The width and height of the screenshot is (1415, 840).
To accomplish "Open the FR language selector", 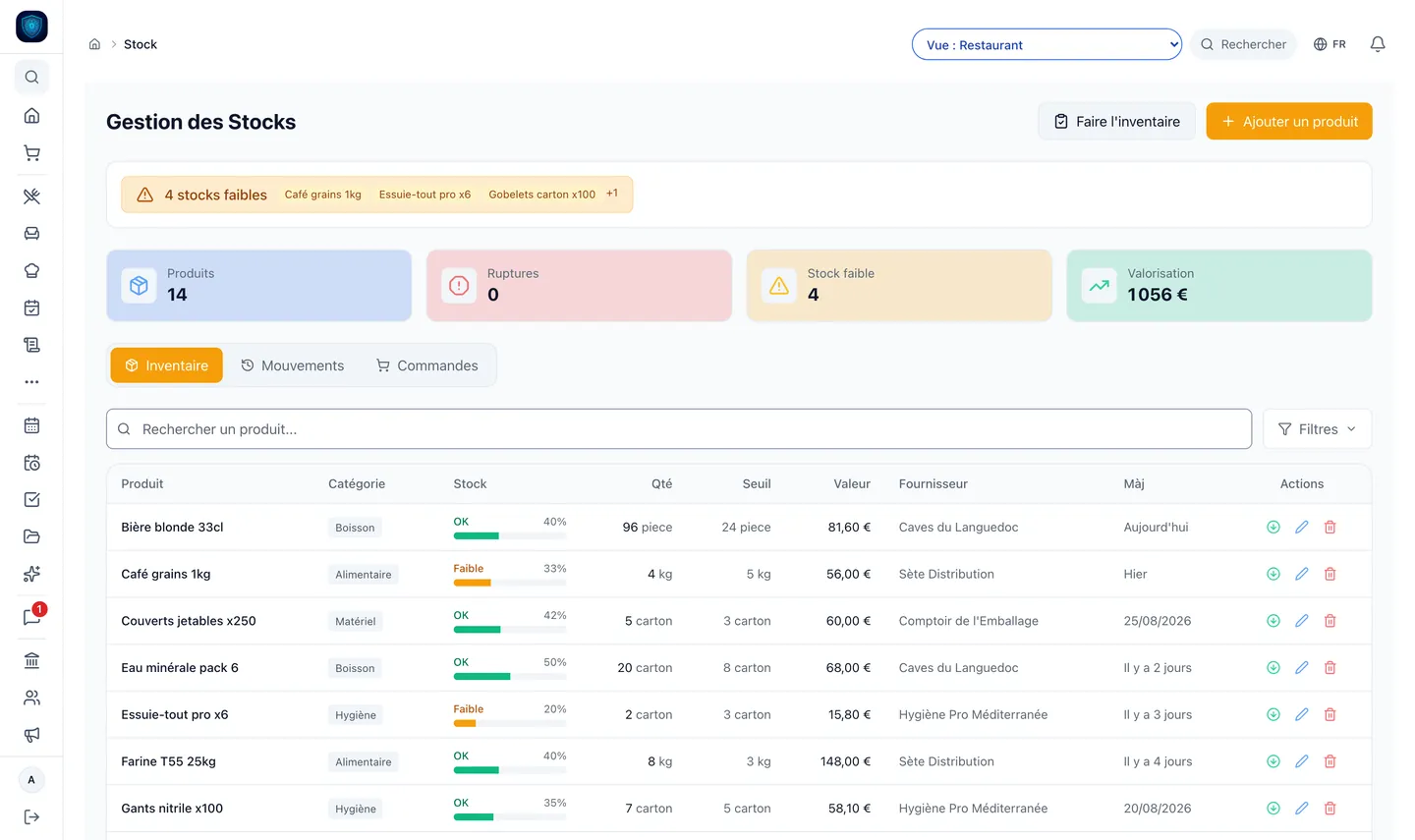I will pos(1330,44).
